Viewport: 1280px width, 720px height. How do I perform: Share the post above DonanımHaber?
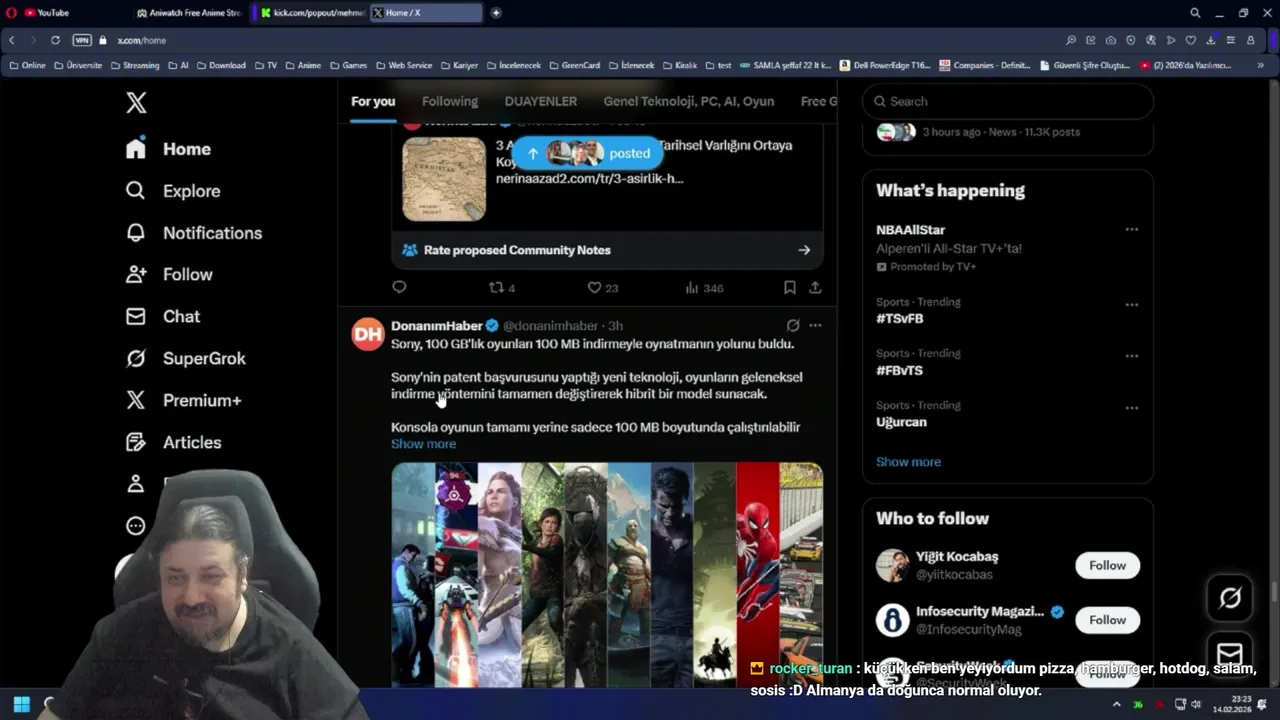click(x=815, y=287)
